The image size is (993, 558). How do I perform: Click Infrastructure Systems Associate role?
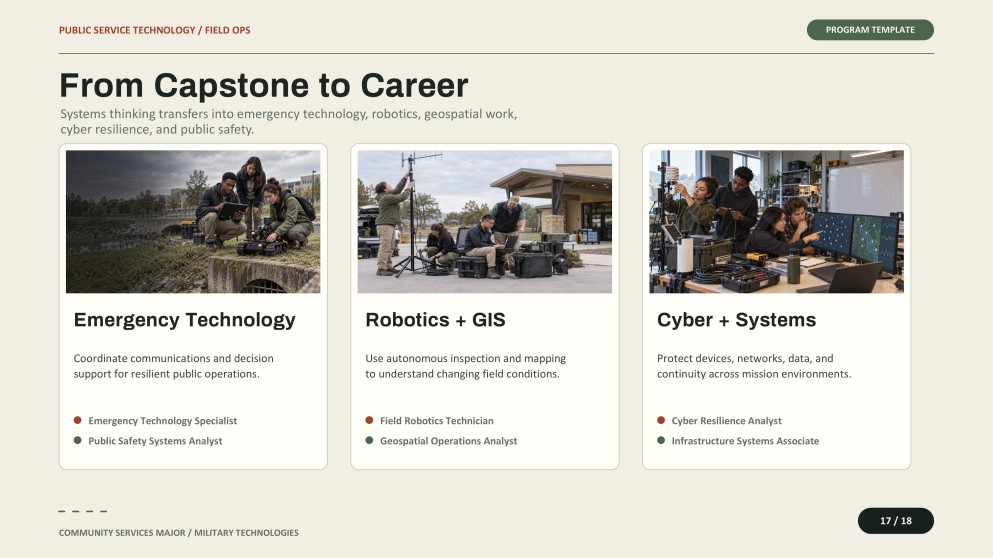click(745, 441)
